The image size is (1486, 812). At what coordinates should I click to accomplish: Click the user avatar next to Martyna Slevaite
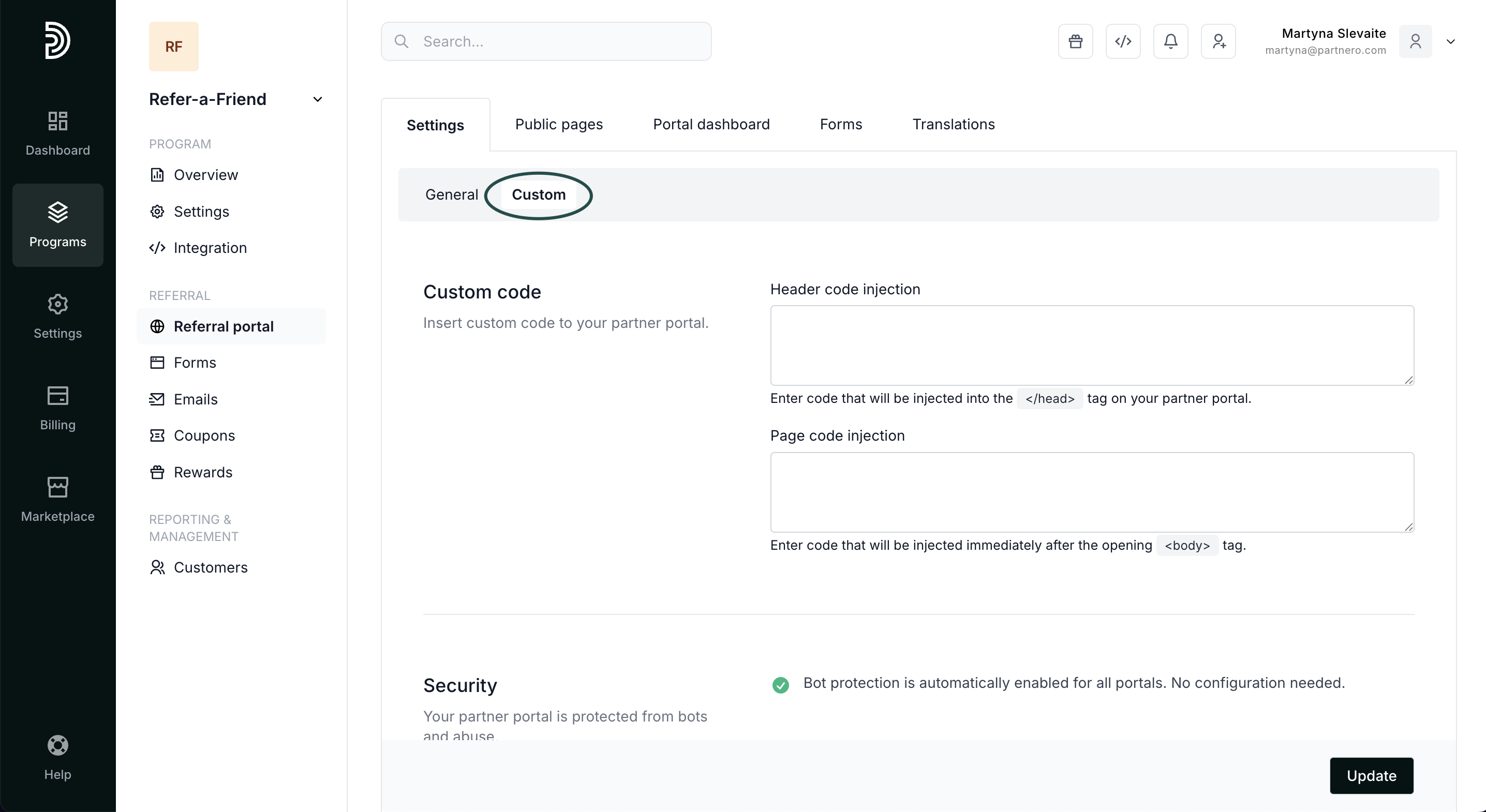[1415, 41]
